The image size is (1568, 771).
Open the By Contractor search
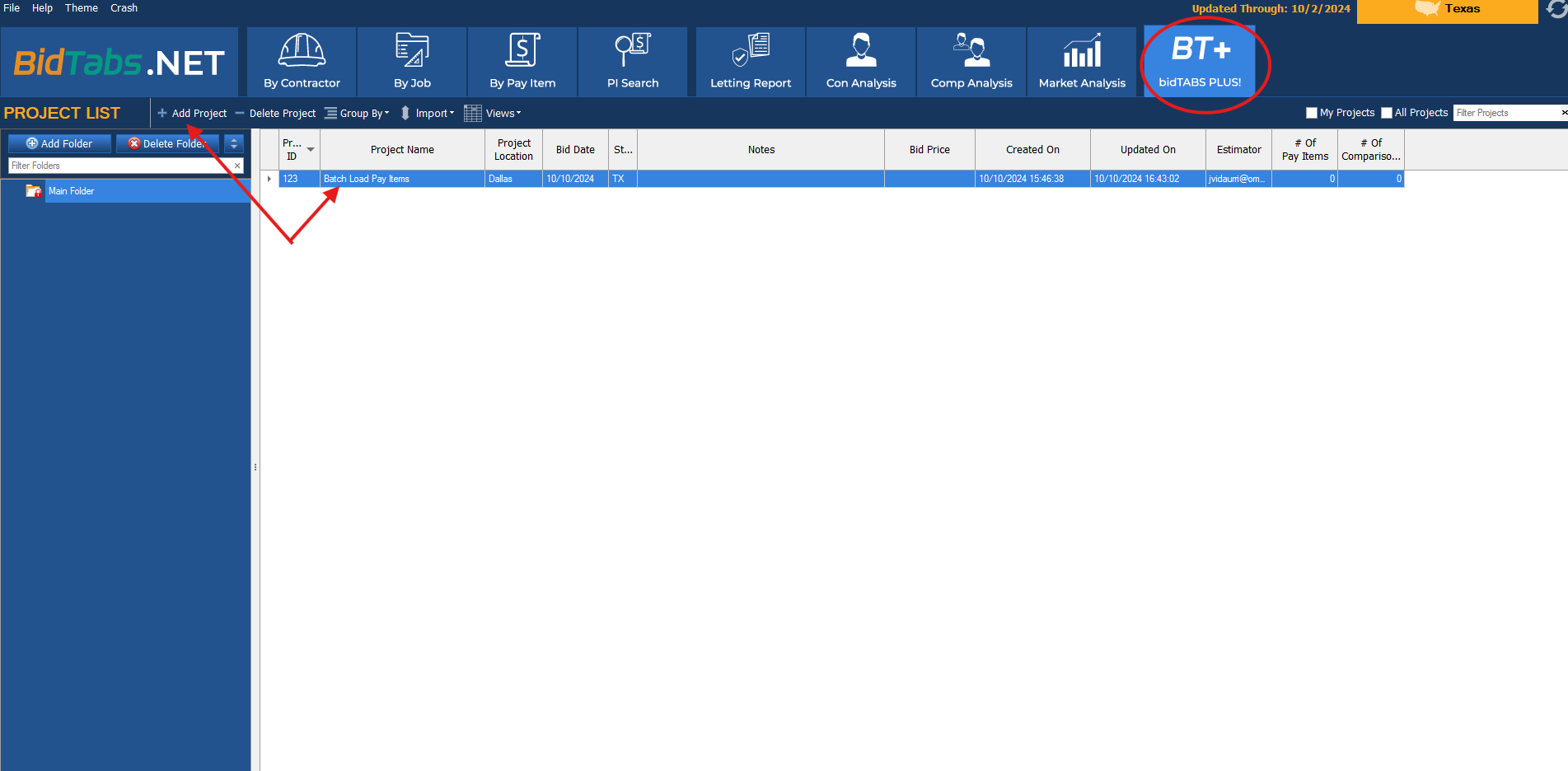tap(302, 62)
